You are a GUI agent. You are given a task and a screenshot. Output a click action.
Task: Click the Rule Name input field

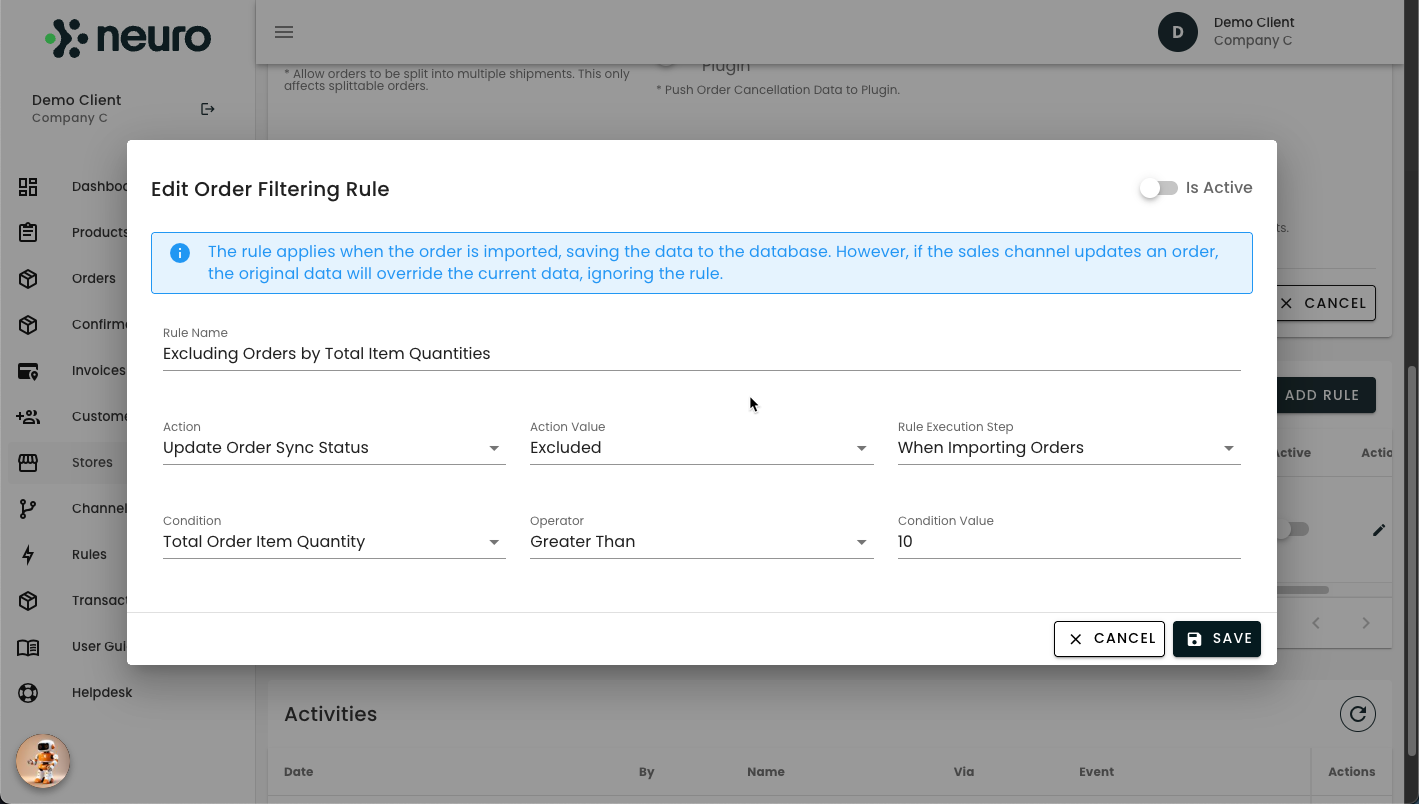(x=702, y=354)
